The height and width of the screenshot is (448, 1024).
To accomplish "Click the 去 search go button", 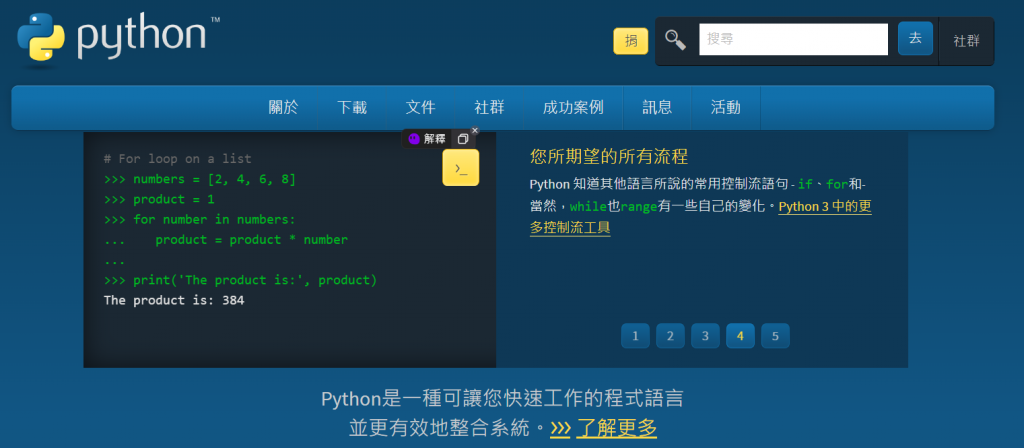I will pos(915,39).
